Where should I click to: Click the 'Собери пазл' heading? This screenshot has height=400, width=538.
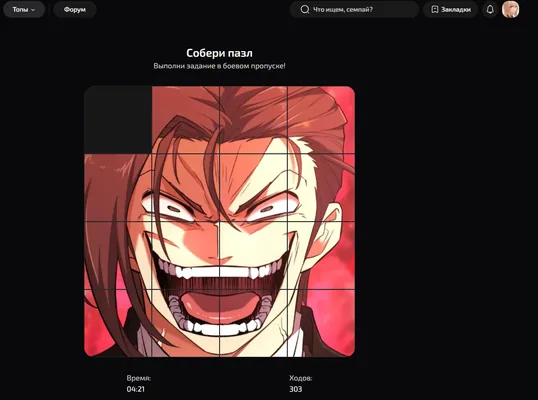coord(219,53)
